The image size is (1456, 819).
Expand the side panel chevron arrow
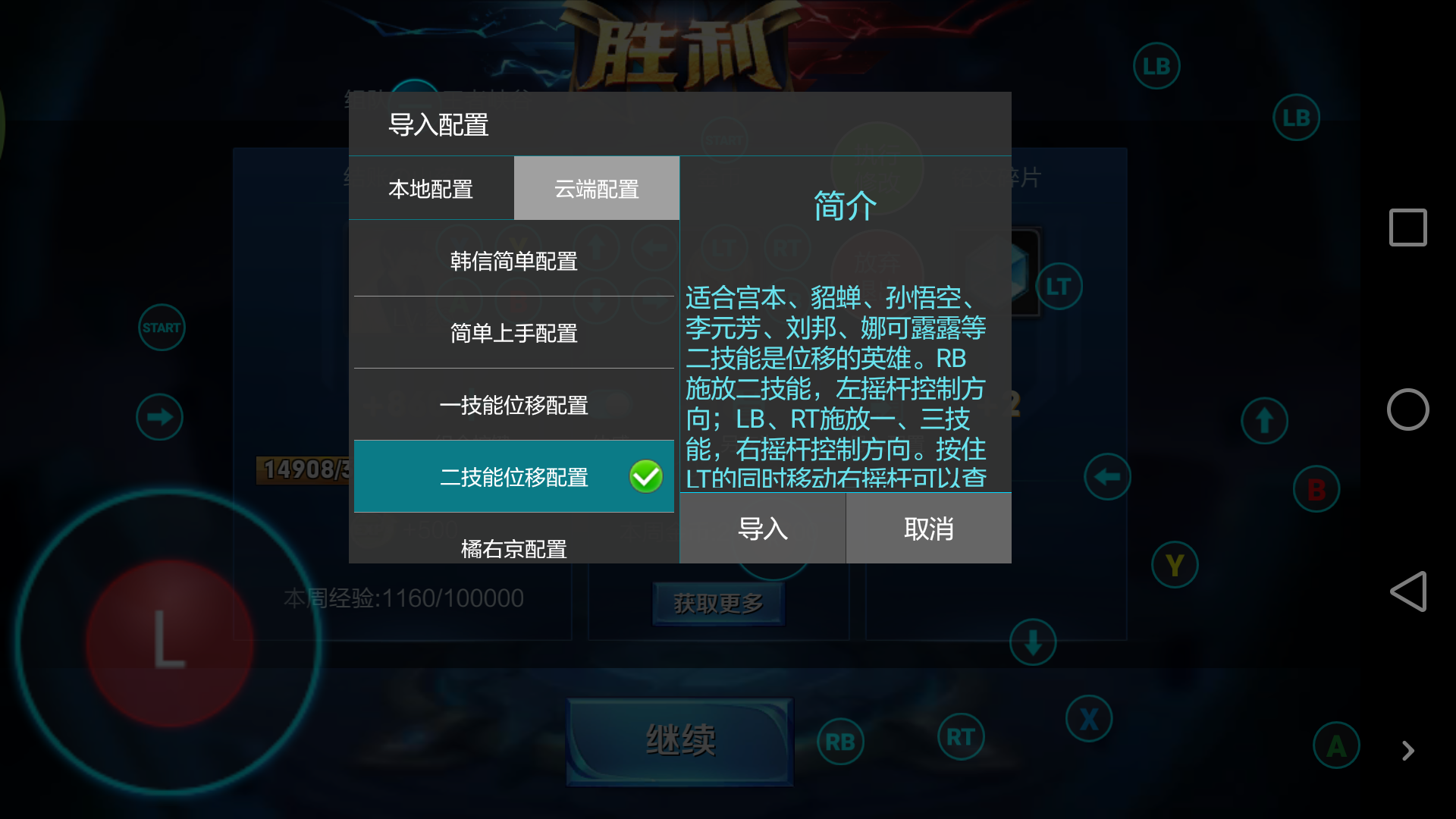[x=1408, y=751]
